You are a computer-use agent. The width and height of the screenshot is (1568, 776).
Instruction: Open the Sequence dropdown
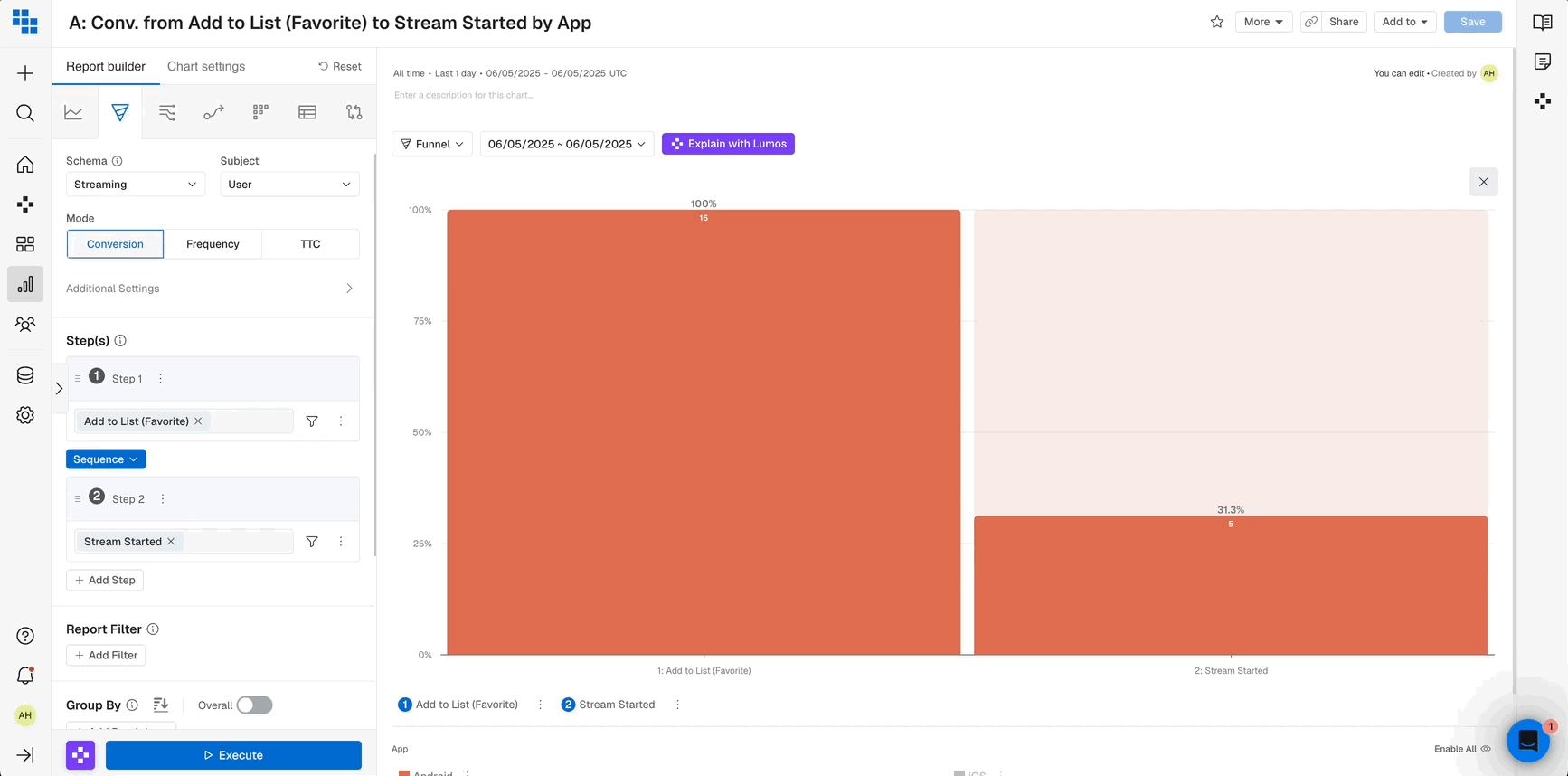click(106, 459)
